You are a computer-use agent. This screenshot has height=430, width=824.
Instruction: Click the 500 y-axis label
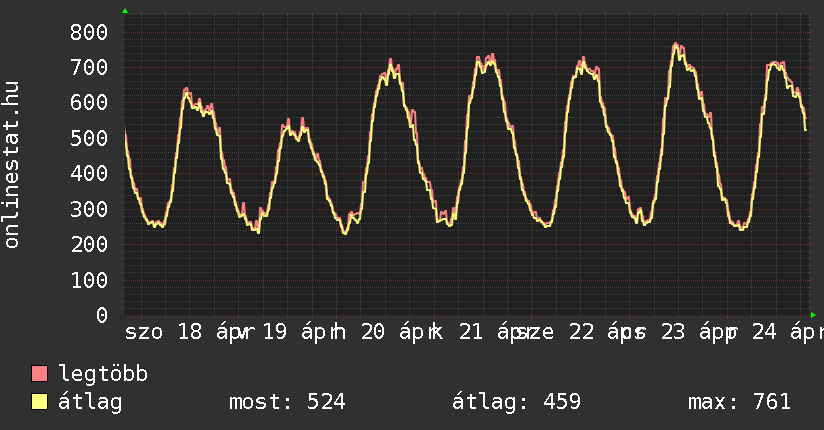pyautogui.click(x=88, y=138)
